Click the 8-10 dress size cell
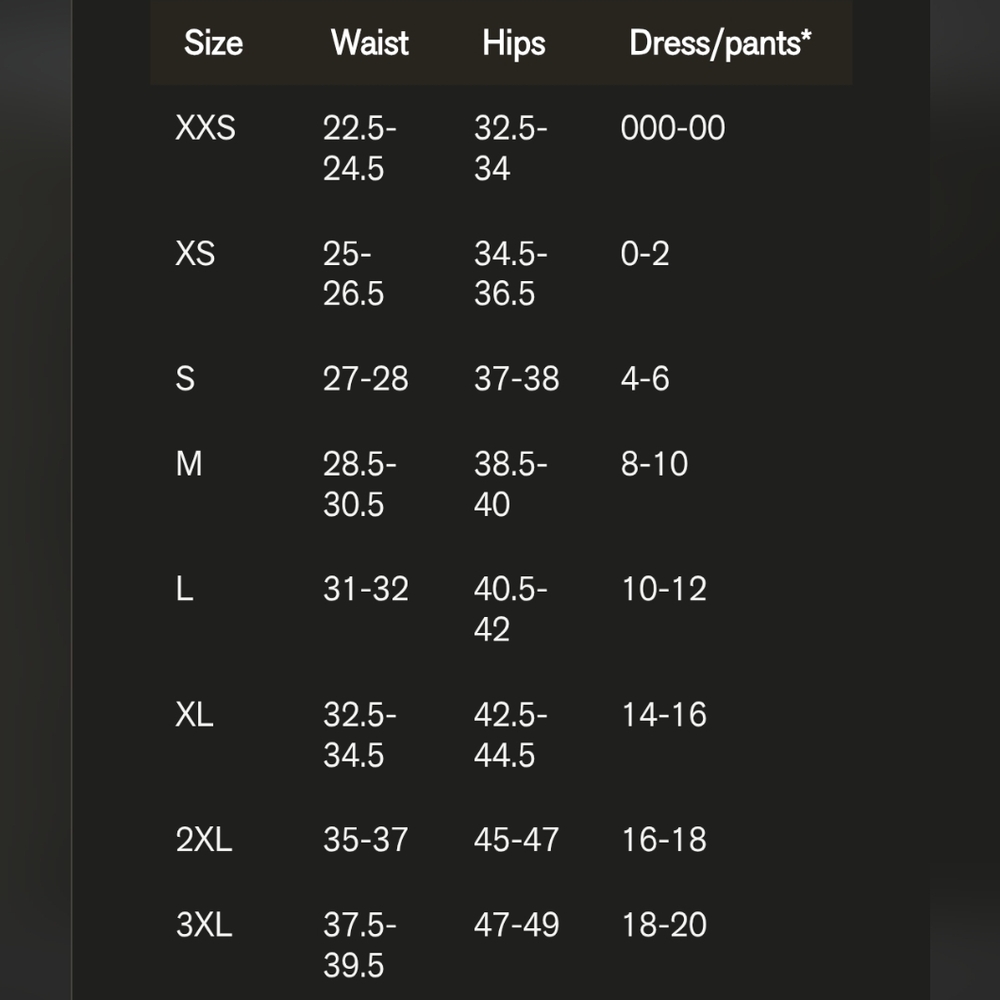The image size is (1000, 1000). tap(654, 464)
